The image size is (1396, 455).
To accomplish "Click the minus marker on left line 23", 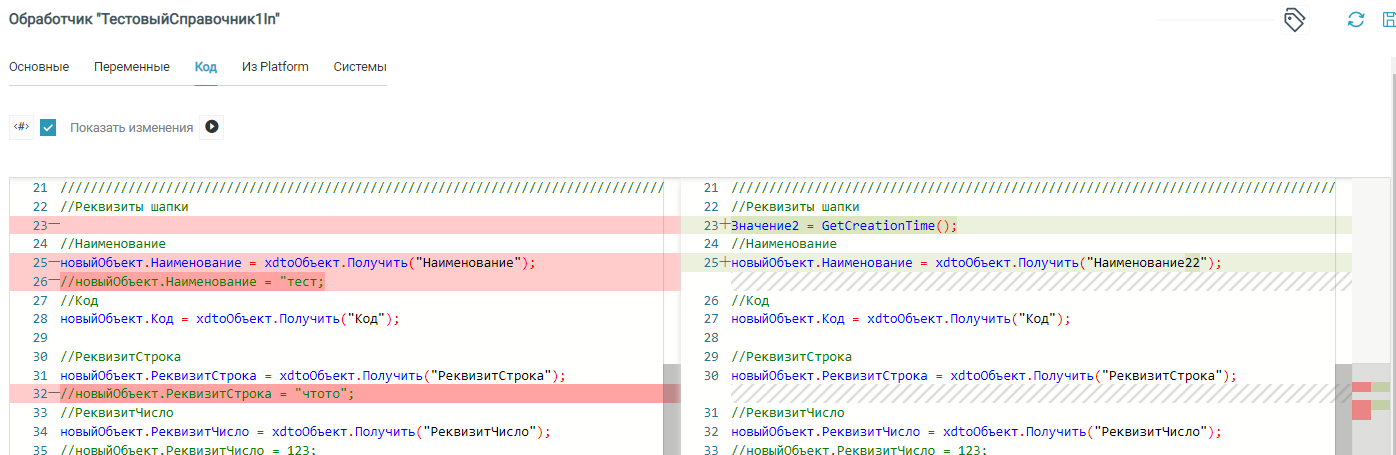I will coord(54,226).
